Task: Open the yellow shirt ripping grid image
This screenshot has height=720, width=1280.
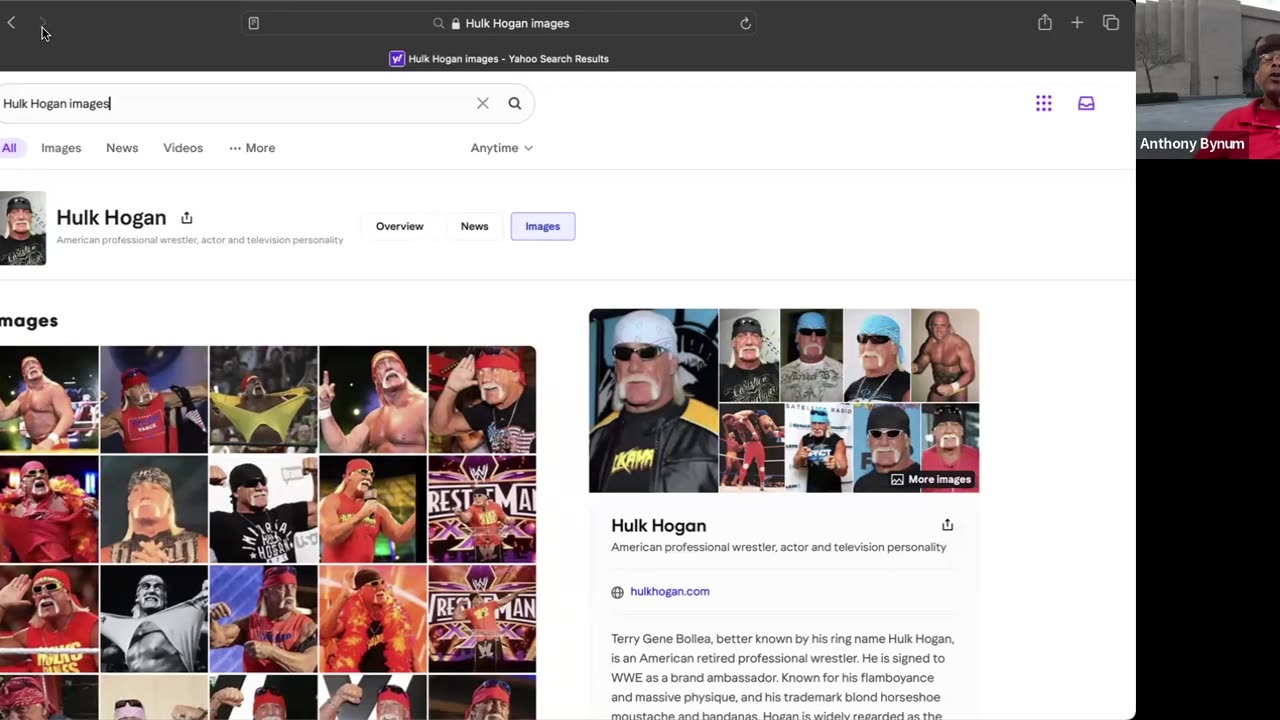Action: pos(263,399)
